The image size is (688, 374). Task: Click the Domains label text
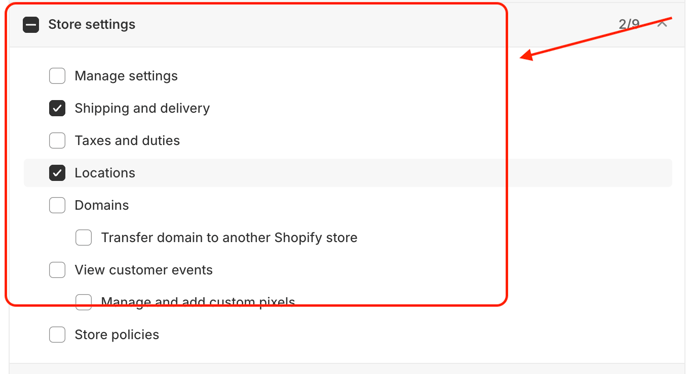[102, 205]
